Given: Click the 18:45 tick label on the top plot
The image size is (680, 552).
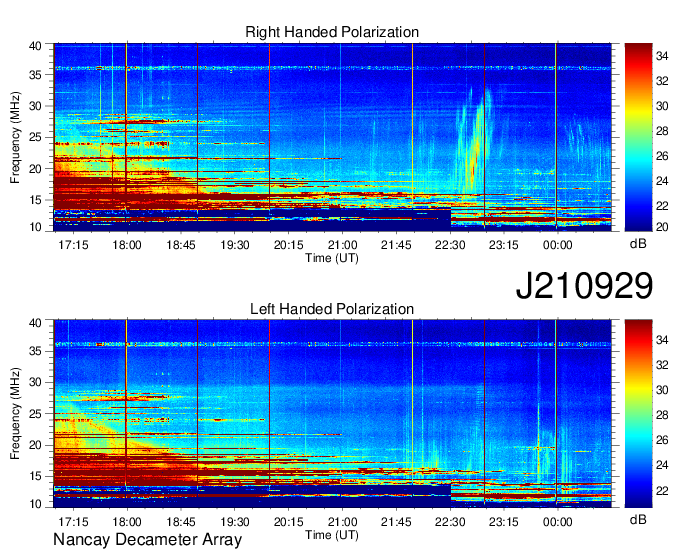Looking at the screenshot, I should click(181, 245).
